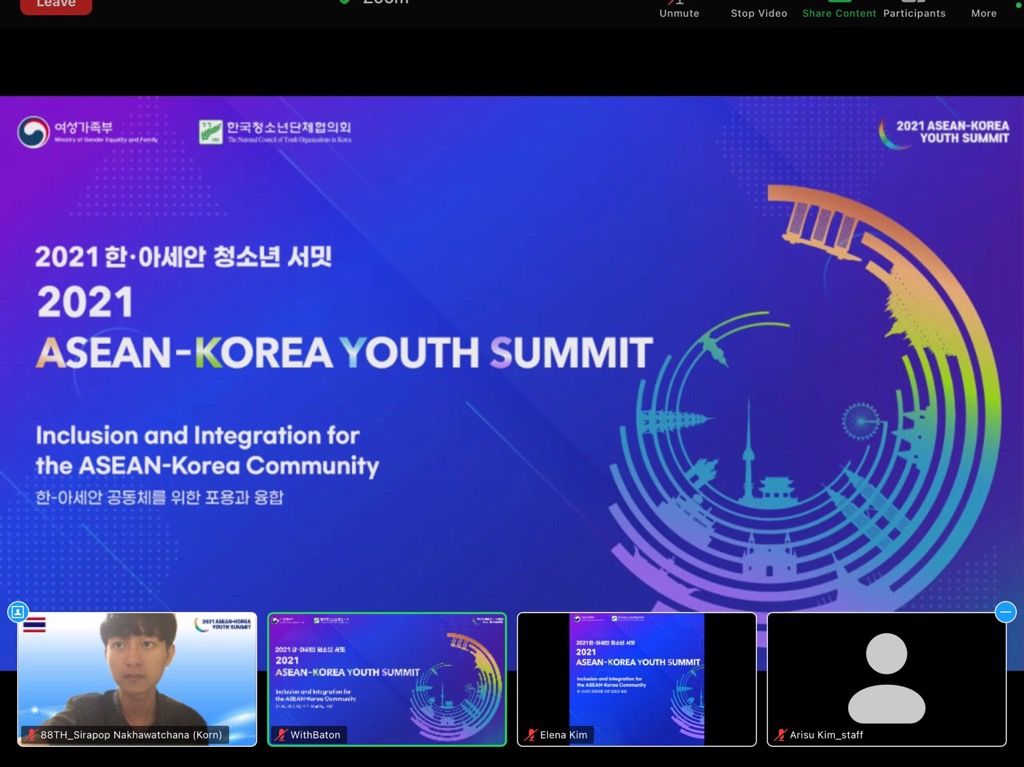Select the WithBaton video tile
This screenshot has width=1024, height=767.
(x=387, y=670)
